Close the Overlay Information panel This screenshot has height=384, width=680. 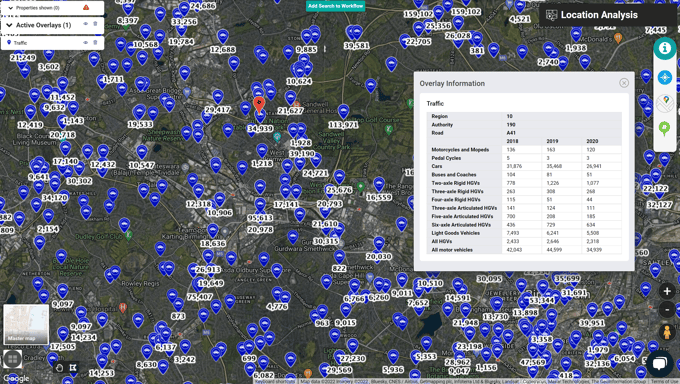(624, 83)
